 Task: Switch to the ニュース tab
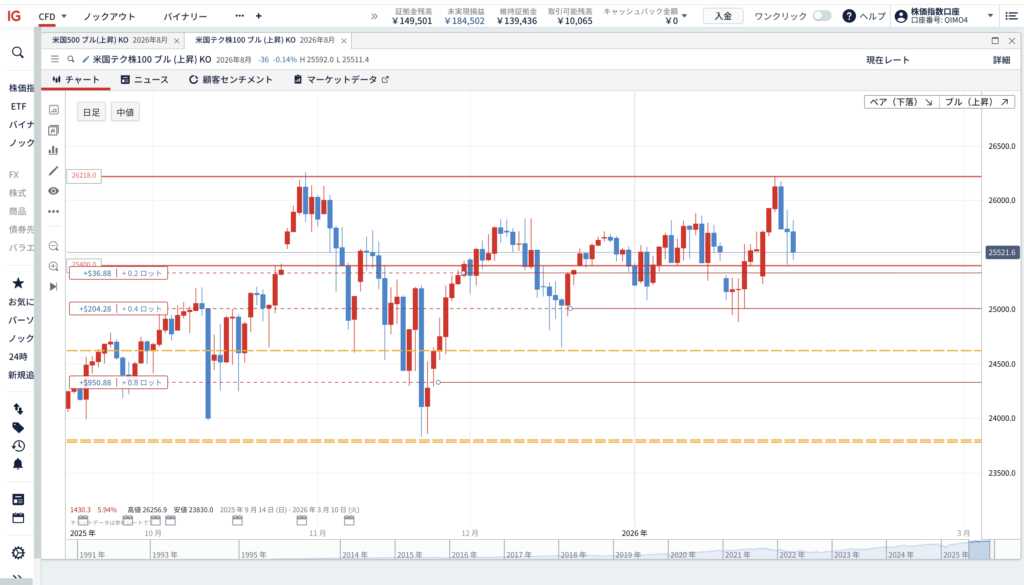144,79
